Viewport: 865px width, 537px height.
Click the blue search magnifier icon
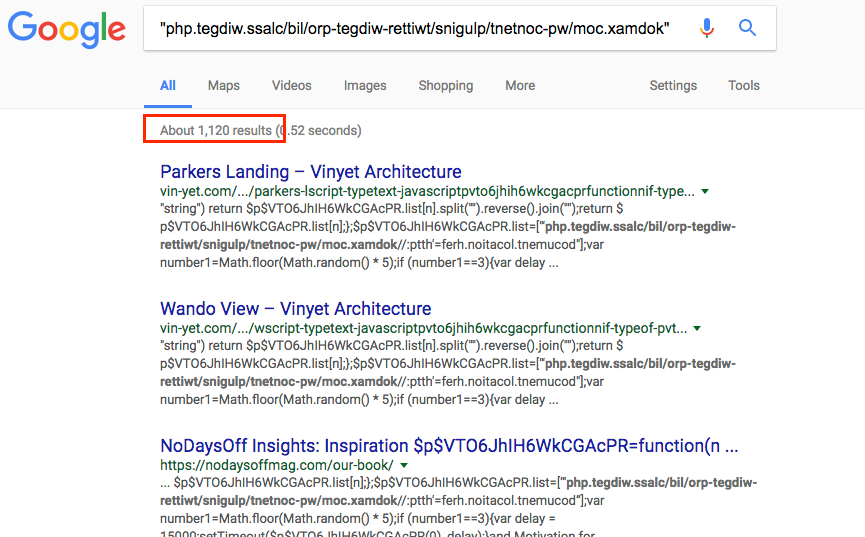(x=747, y=27)
